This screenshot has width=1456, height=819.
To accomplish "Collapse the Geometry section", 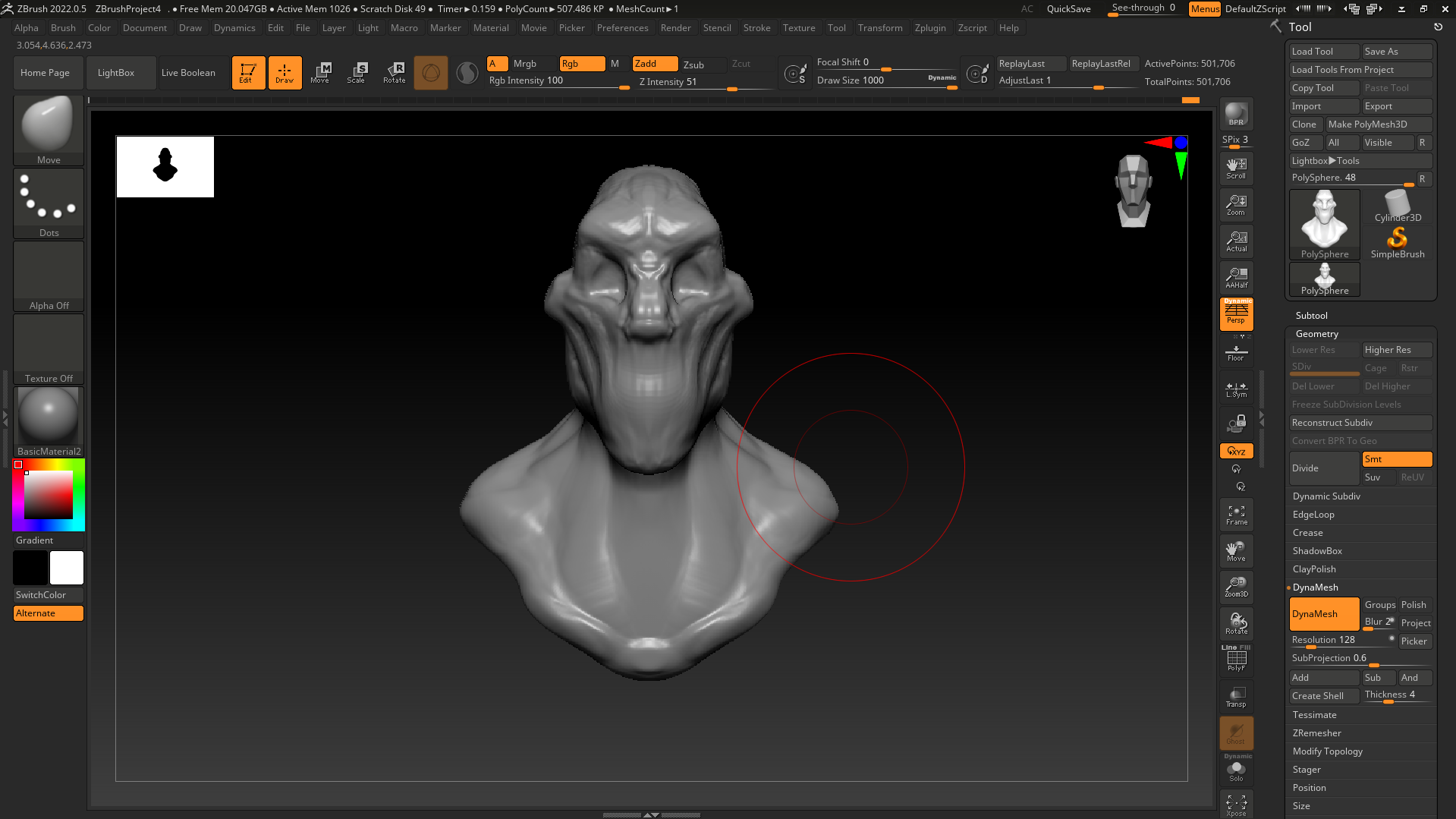I will click(1316, 334).
